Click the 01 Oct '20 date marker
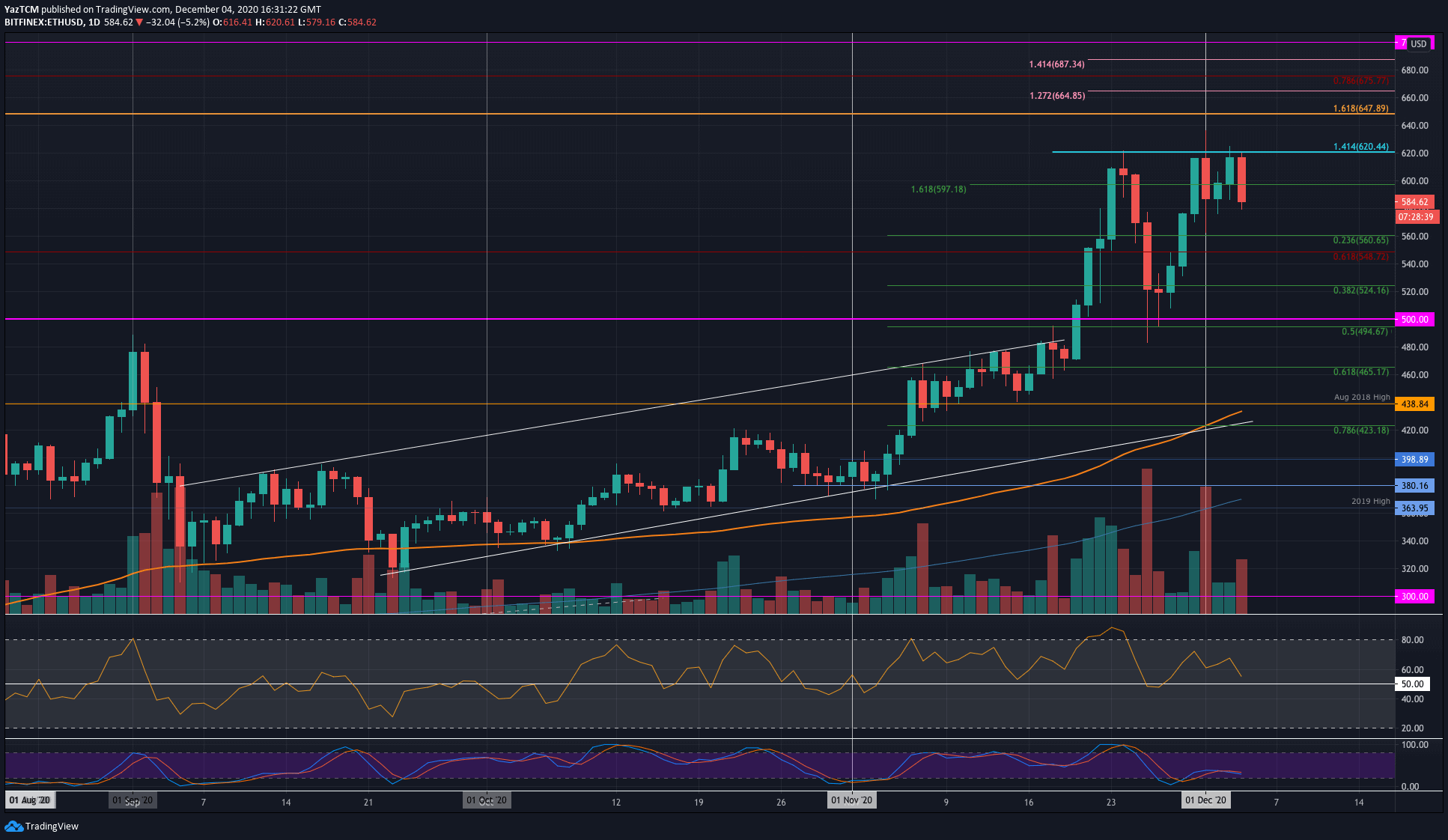Image resolution: width=1448 pixels, height=840 pixels. point(487,800)
